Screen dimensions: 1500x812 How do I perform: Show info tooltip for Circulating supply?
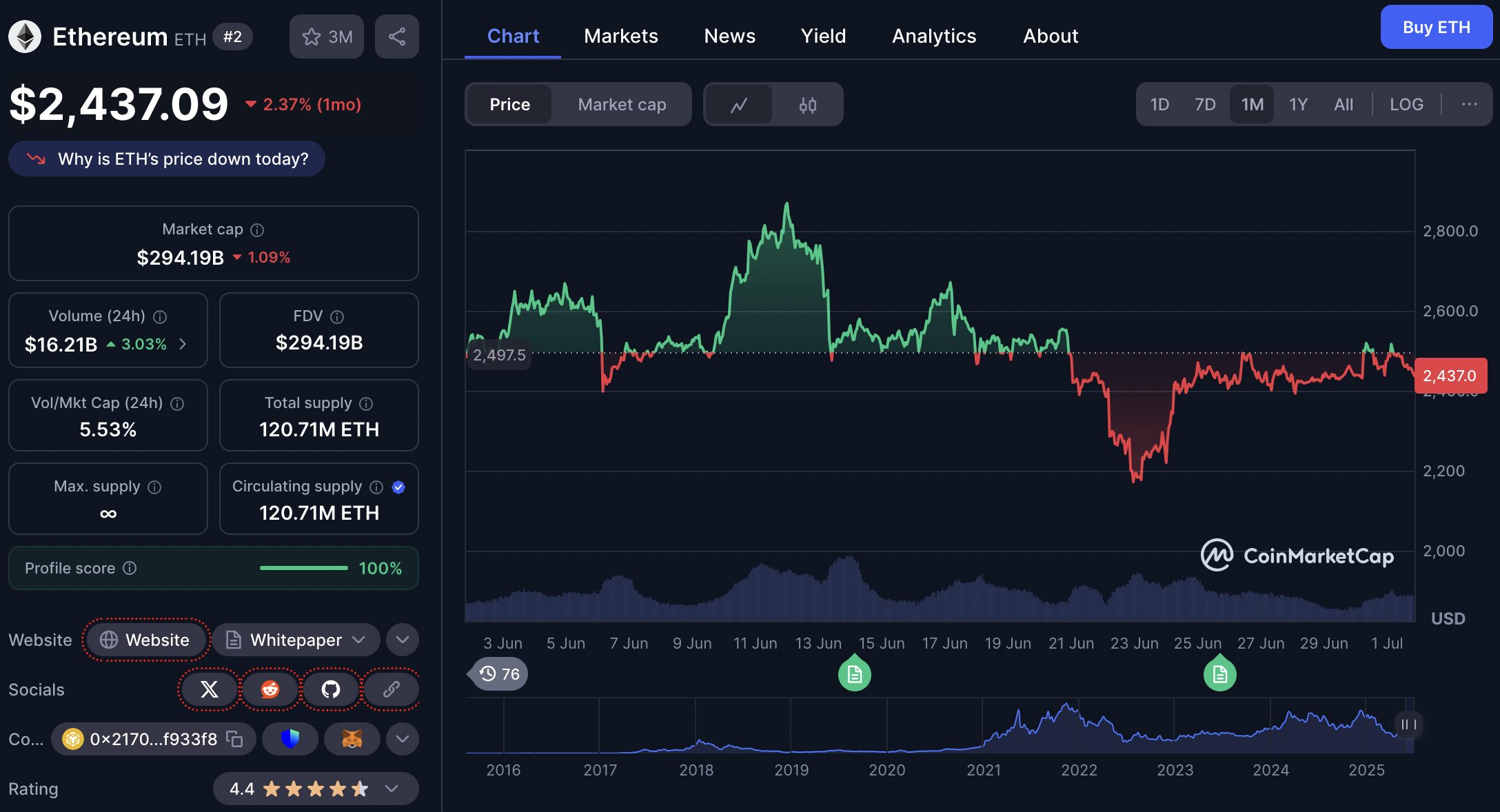[376, 487]
